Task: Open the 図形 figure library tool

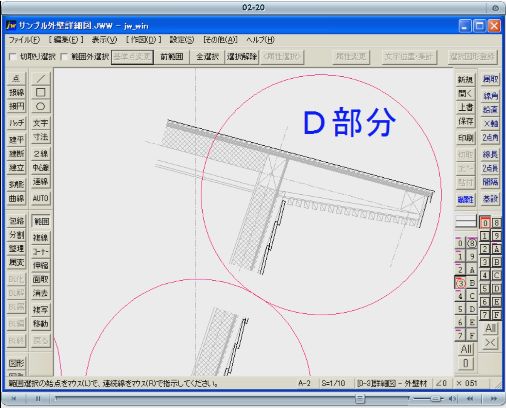Action: [x=16, y=363]
